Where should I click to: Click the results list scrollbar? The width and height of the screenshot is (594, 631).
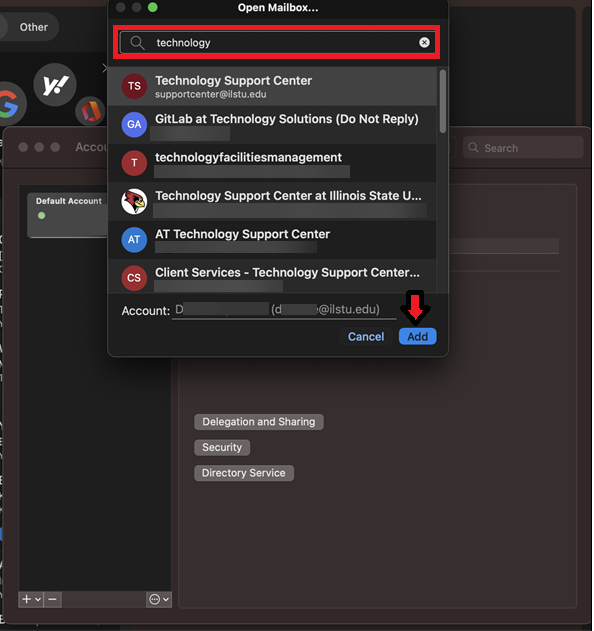[443, 101]
